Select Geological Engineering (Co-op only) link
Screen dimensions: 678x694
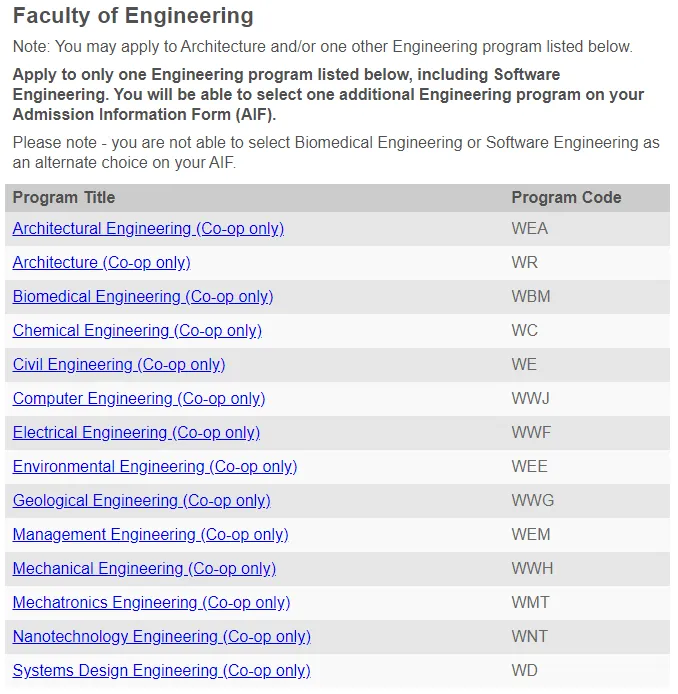(141, 501)
